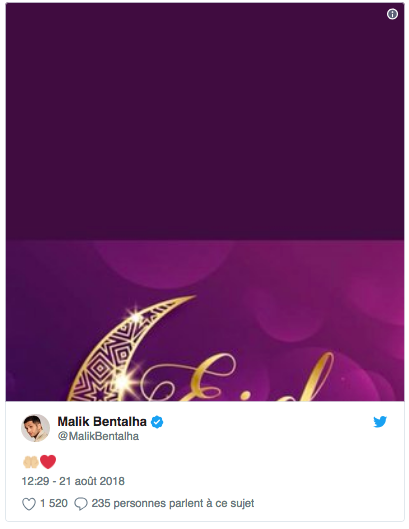Open Malik Bentalha's profile avatar
Viewport: 409px width, 529px height.
pos(35,428)
